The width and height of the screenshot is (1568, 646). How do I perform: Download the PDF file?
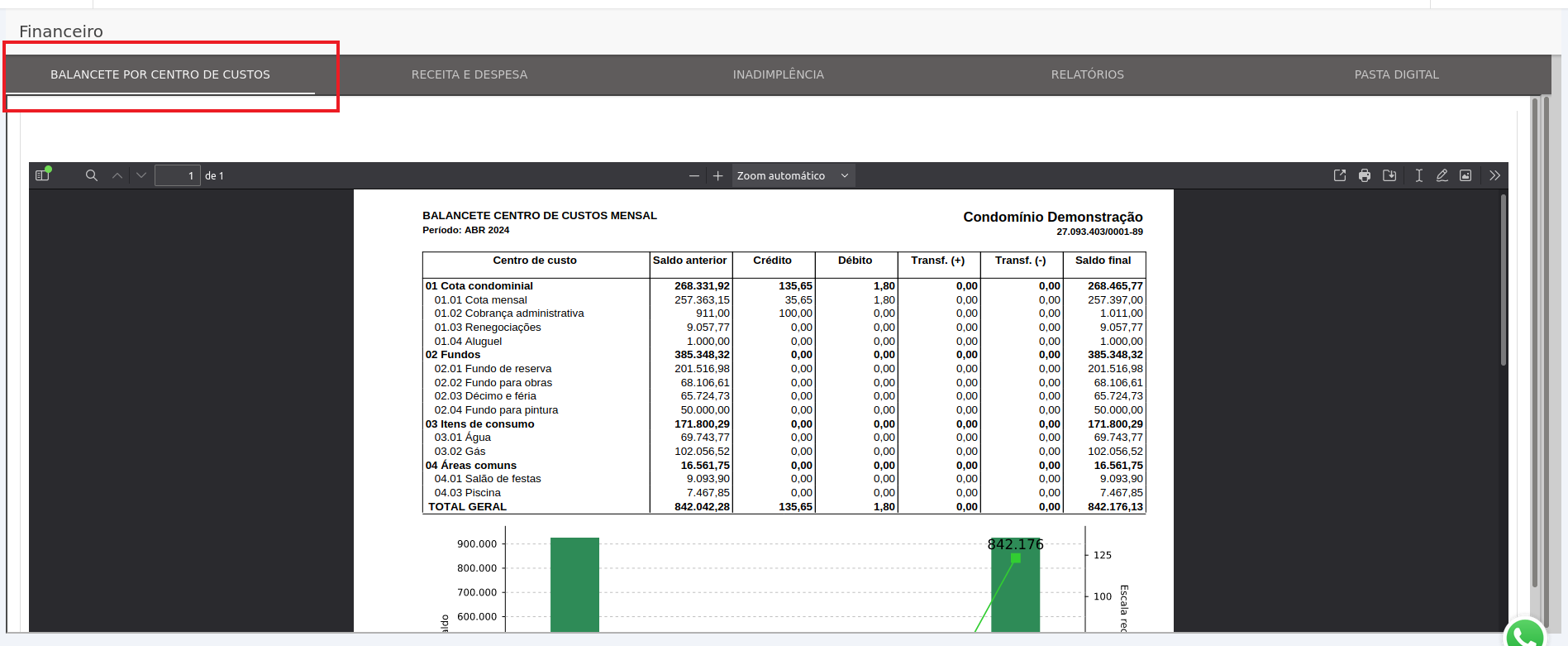(x=1389, y=175)
